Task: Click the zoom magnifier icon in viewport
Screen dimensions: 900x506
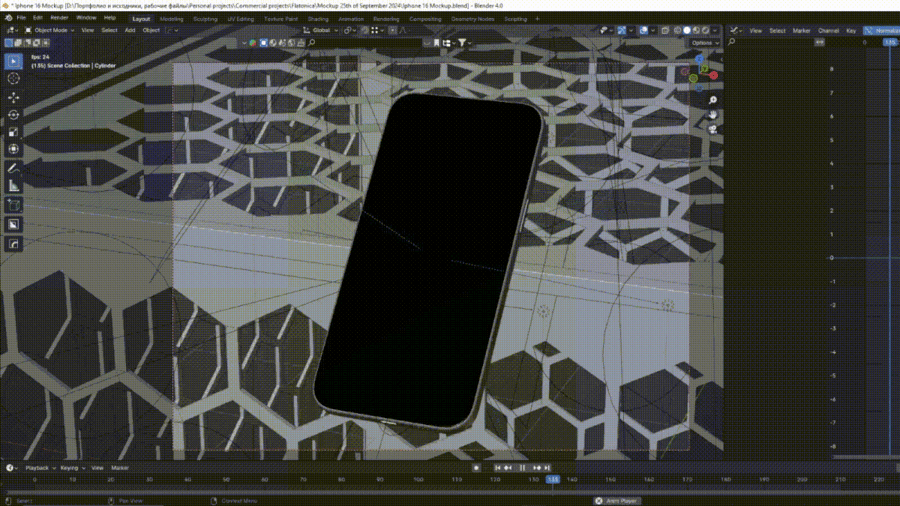Action: (712, 100)
